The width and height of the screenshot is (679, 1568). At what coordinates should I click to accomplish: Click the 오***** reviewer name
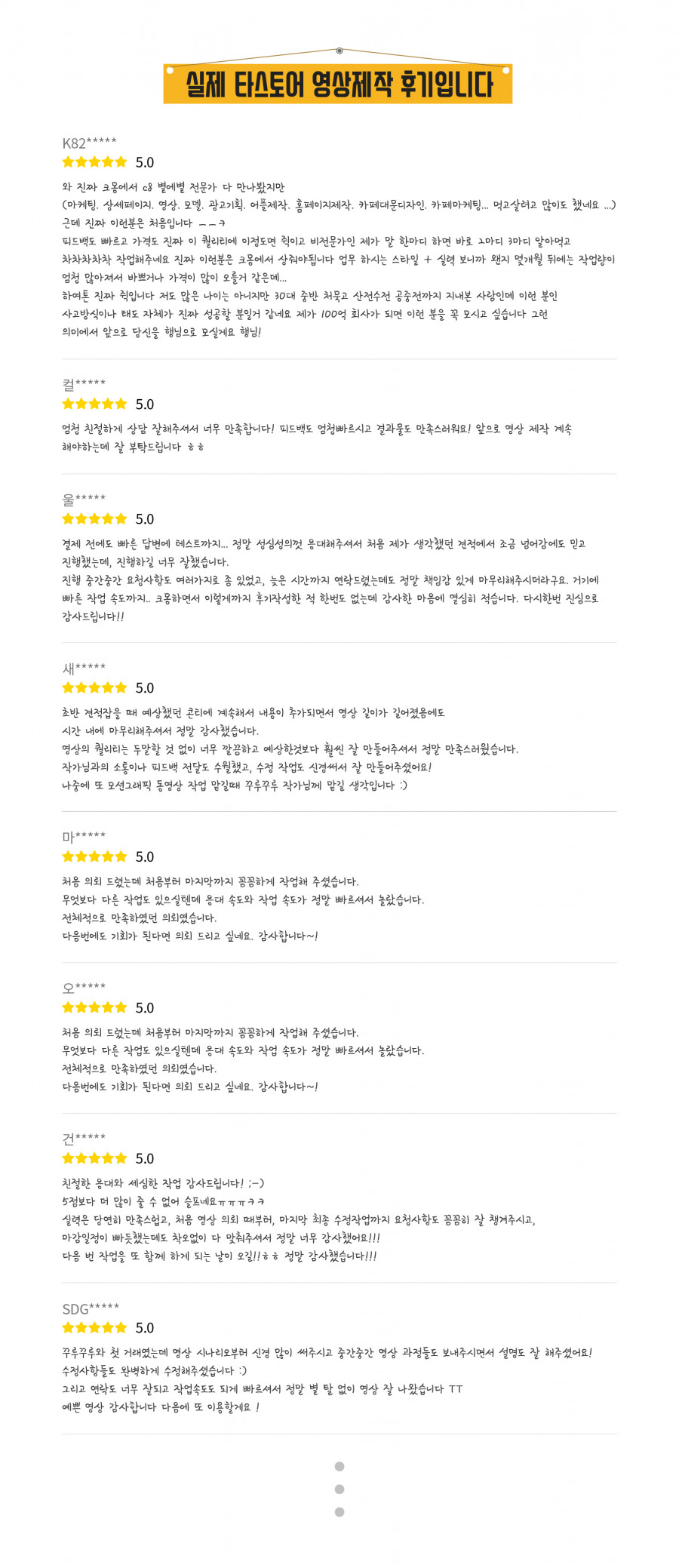click(84, 988)
